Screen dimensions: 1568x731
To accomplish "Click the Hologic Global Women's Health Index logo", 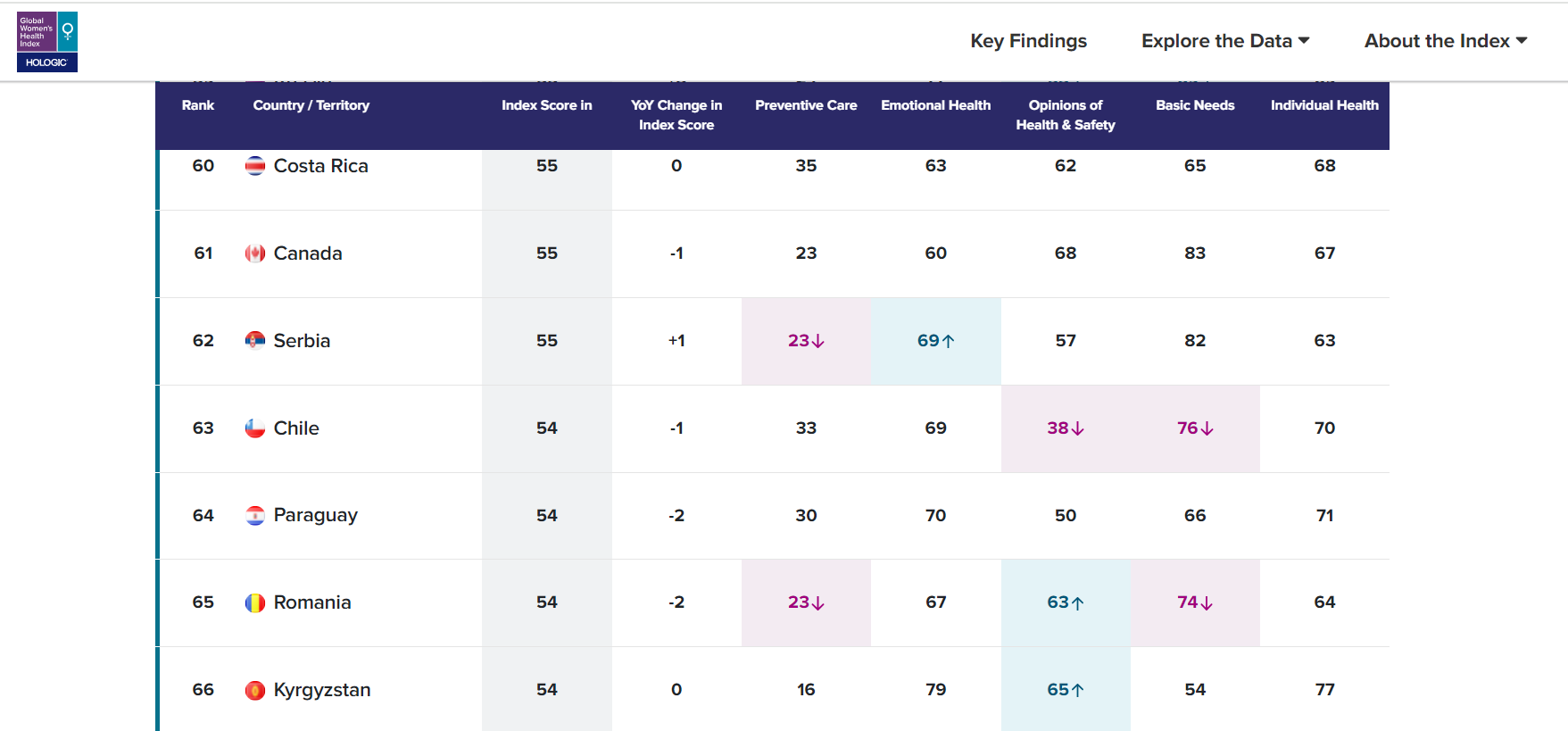I will (47, 42).
